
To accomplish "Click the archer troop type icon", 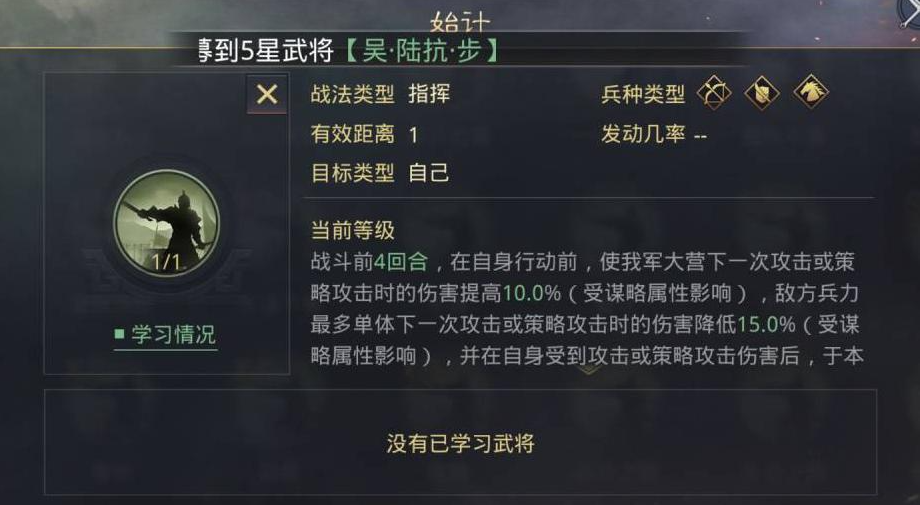I will (714, 93).
